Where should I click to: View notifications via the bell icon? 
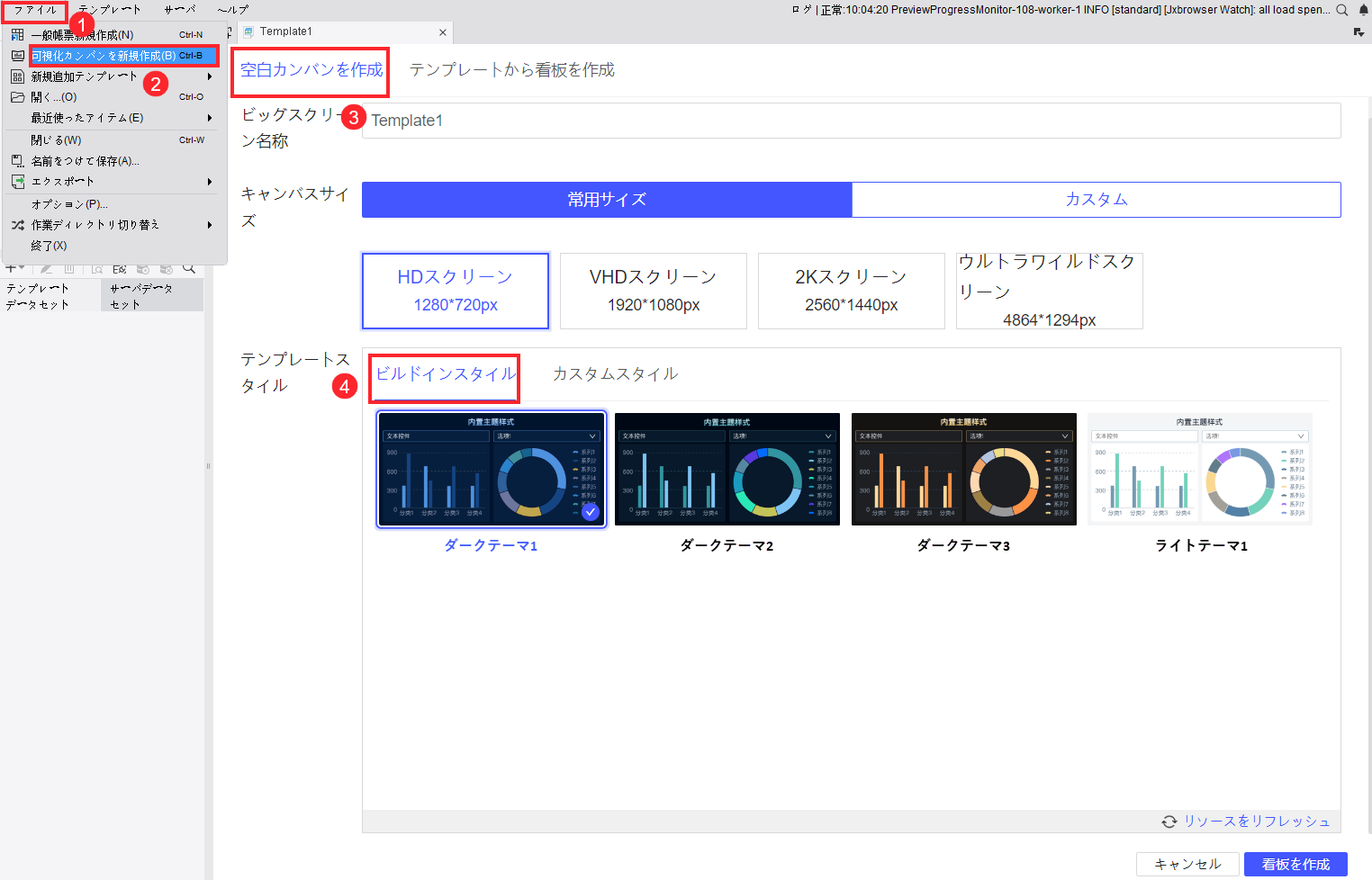tap(1363, 9)
